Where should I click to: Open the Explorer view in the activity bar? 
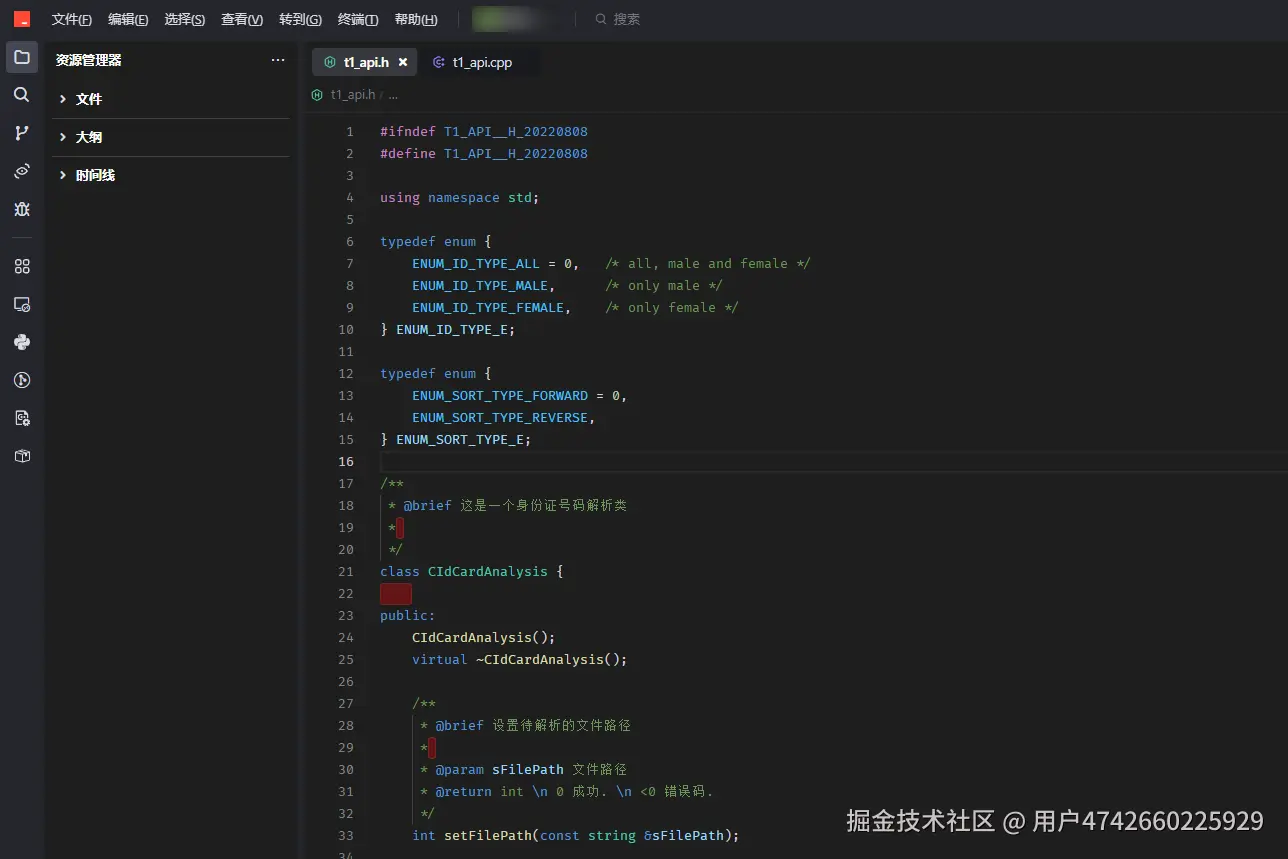[x=21, y=57]
